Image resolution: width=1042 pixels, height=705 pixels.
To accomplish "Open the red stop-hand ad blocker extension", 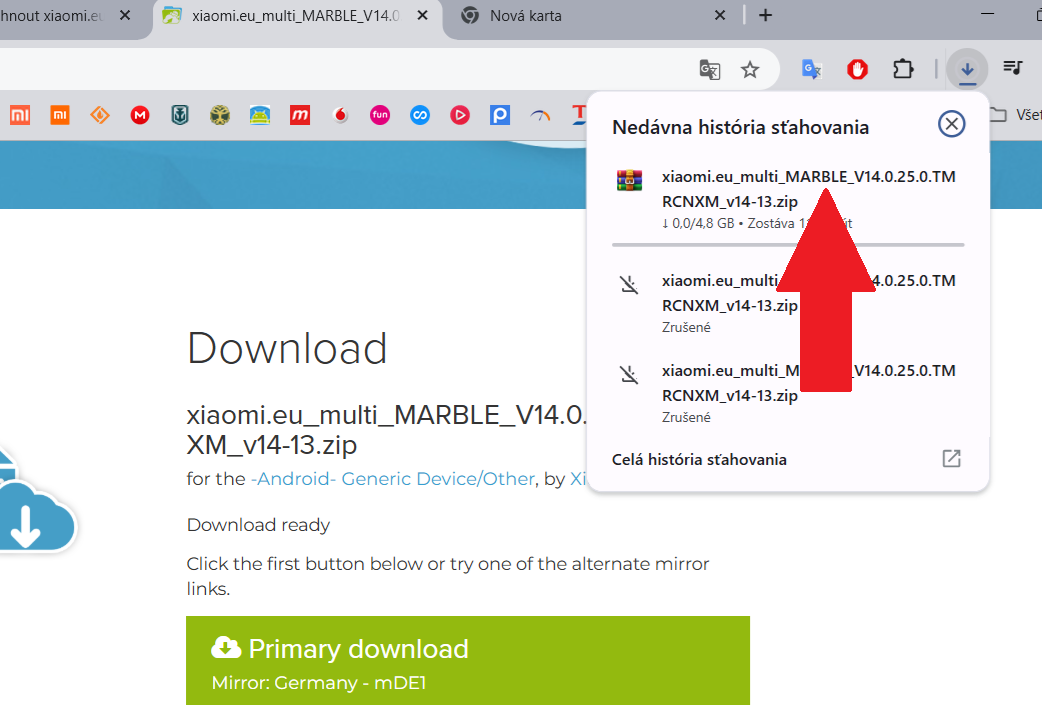I will (857, 69).
